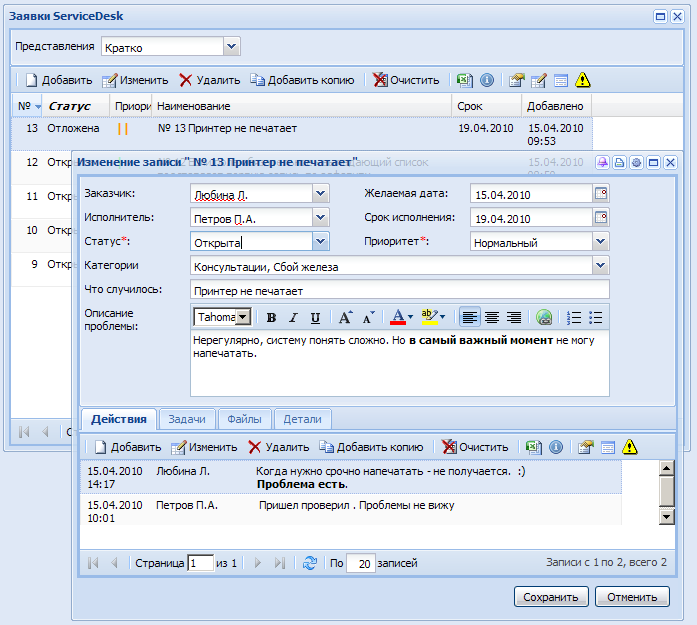The image size is (697, 625).
Task: Click the insert hyperlink globe icon
Action: pos(544,318)
